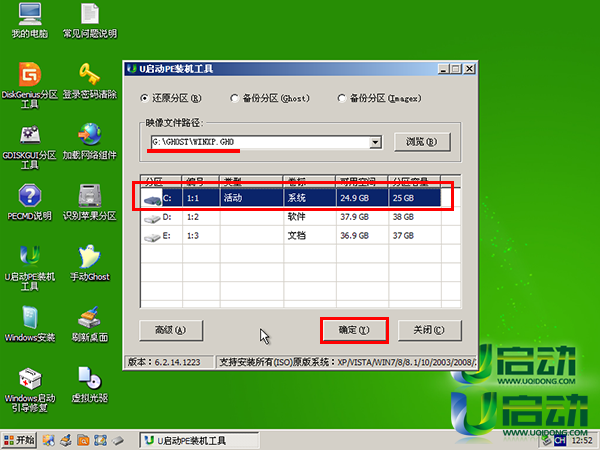The height and width of the screenshot is (450, 600).
Task: Click 关闭(C) close button
Action: 429,330
